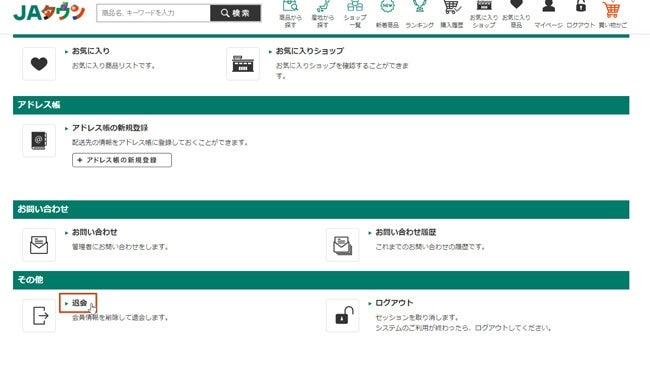Open the お気に入りショップ link
Viewport: 650px width, 377px height.
(309, 51)
